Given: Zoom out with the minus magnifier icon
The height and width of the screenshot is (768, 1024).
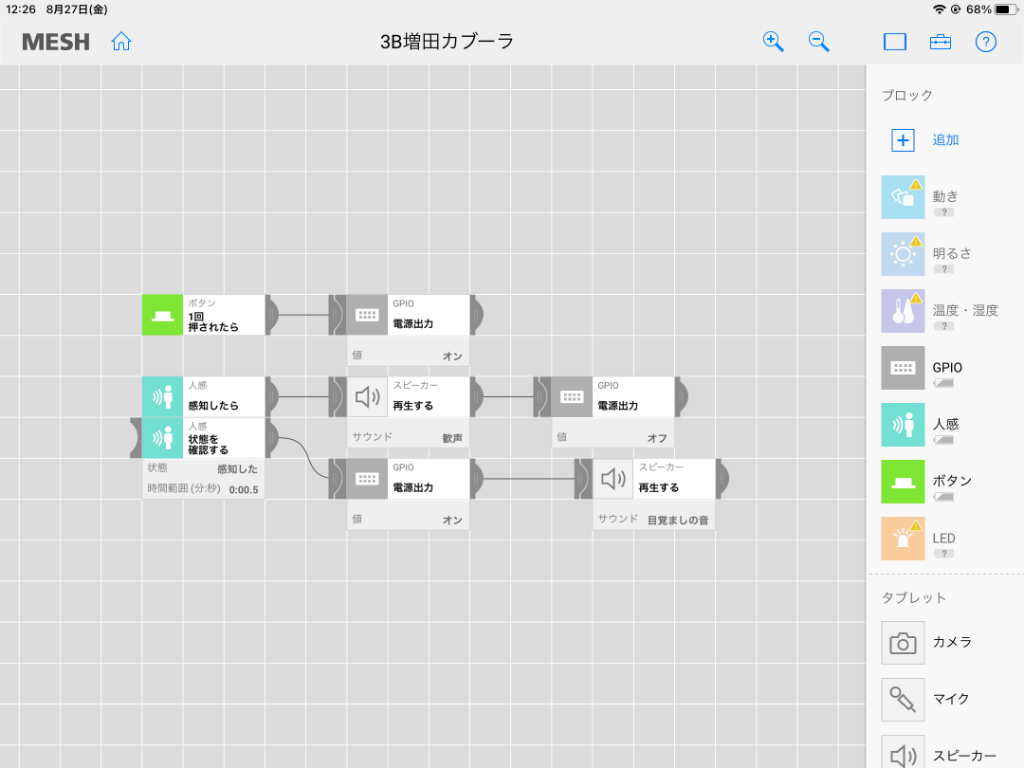Looking at the screenshot, I should coord(819,42).
